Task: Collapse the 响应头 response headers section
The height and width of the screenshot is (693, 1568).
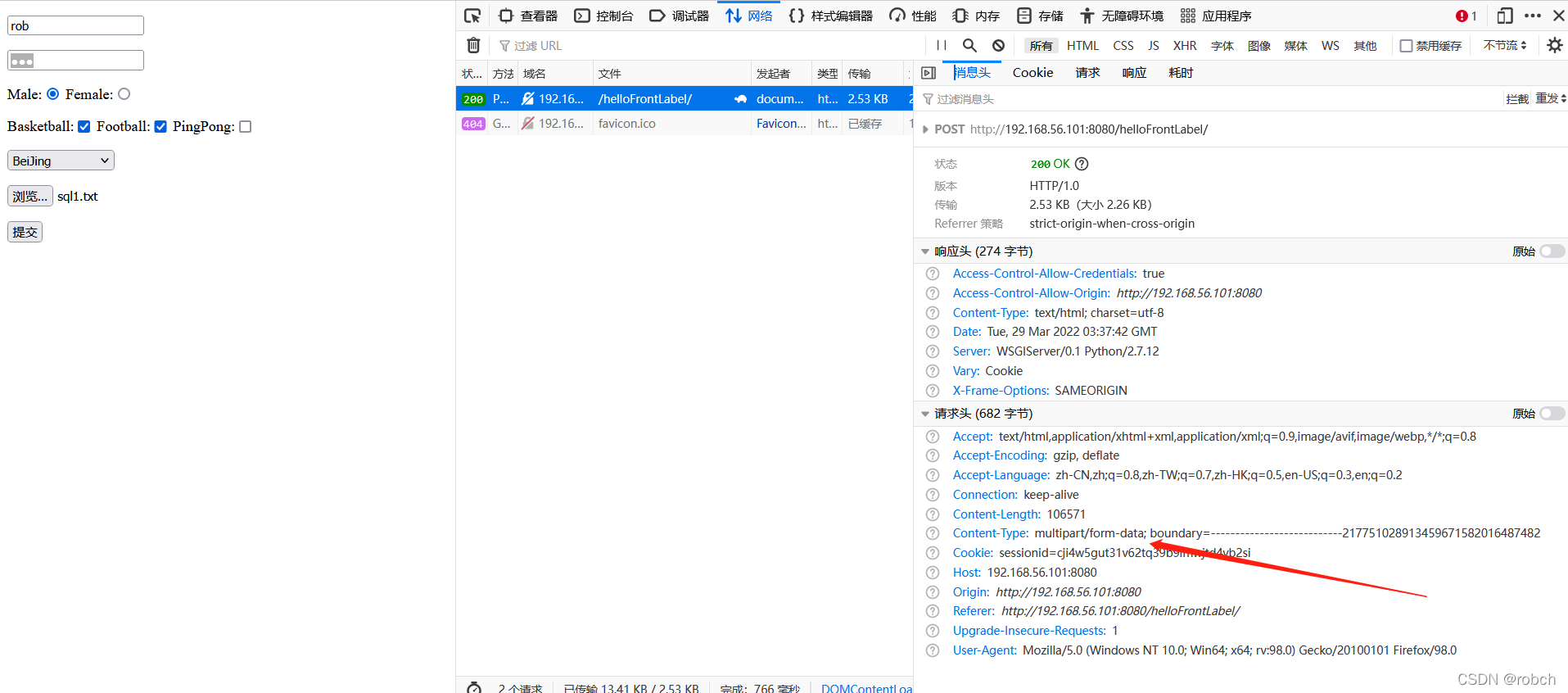Action: click(925, 251)
